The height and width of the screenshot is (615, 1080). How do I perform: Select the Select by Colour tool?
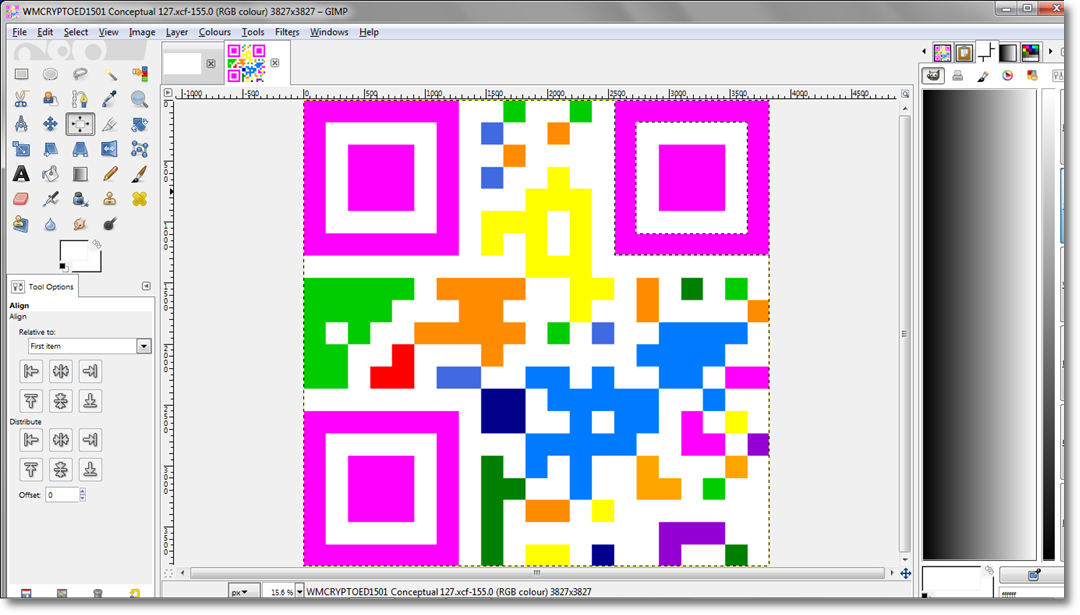click(x=139, y=74)
